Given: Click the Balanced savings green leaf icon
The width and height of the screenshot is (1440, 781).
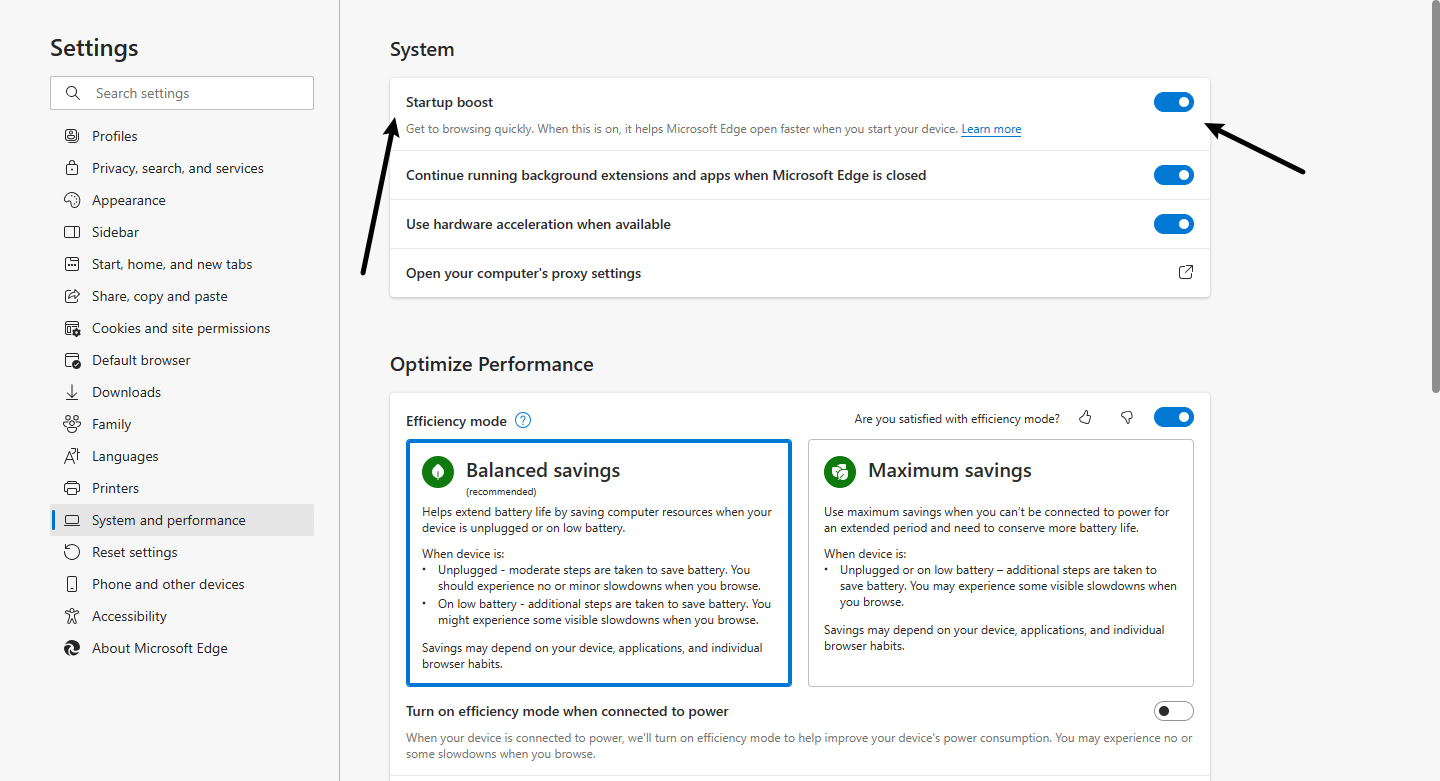Looking at the screenshot, I should point(438,471).
